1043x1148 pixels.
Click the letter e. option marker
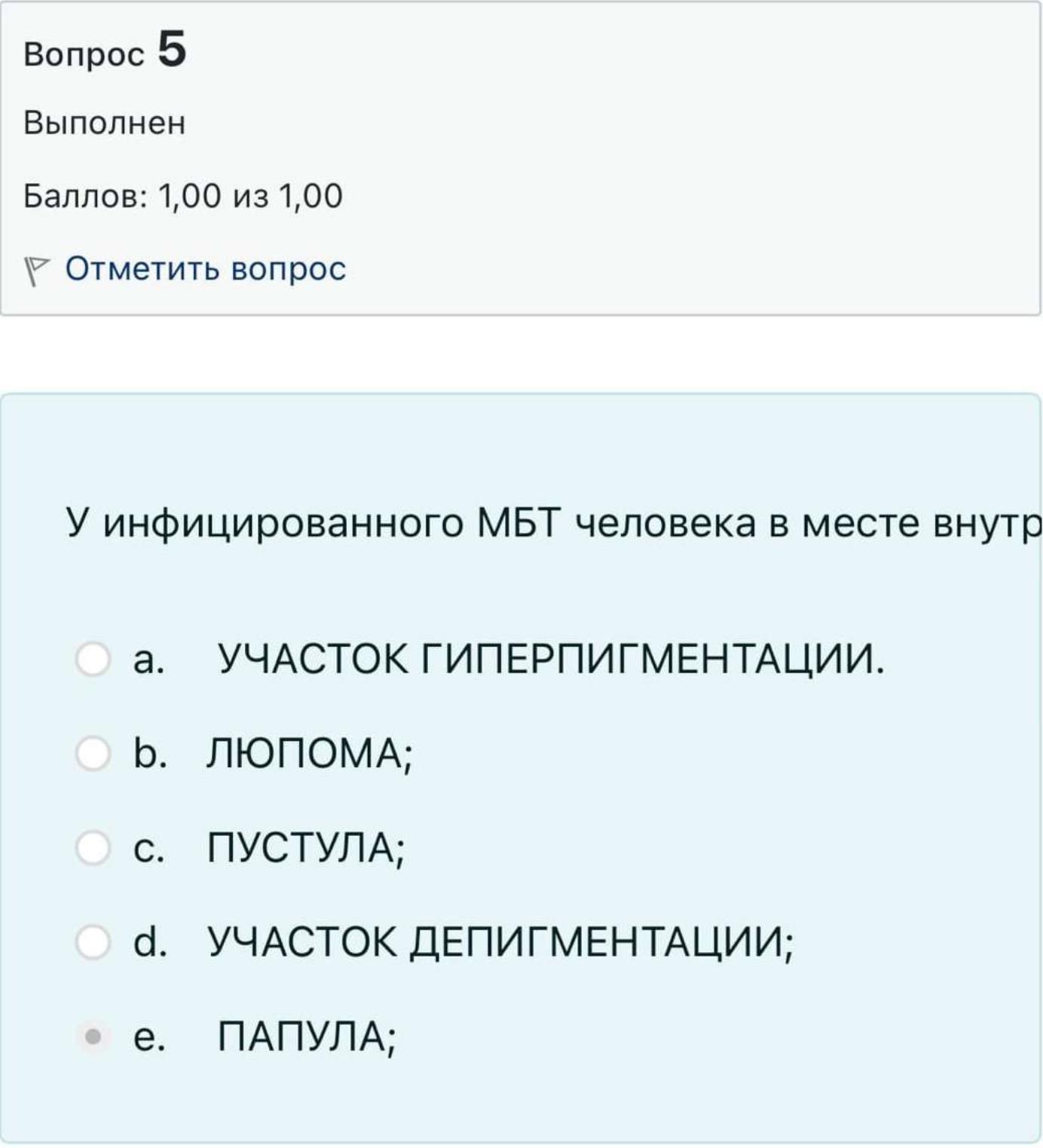(x=148, y=1039)
